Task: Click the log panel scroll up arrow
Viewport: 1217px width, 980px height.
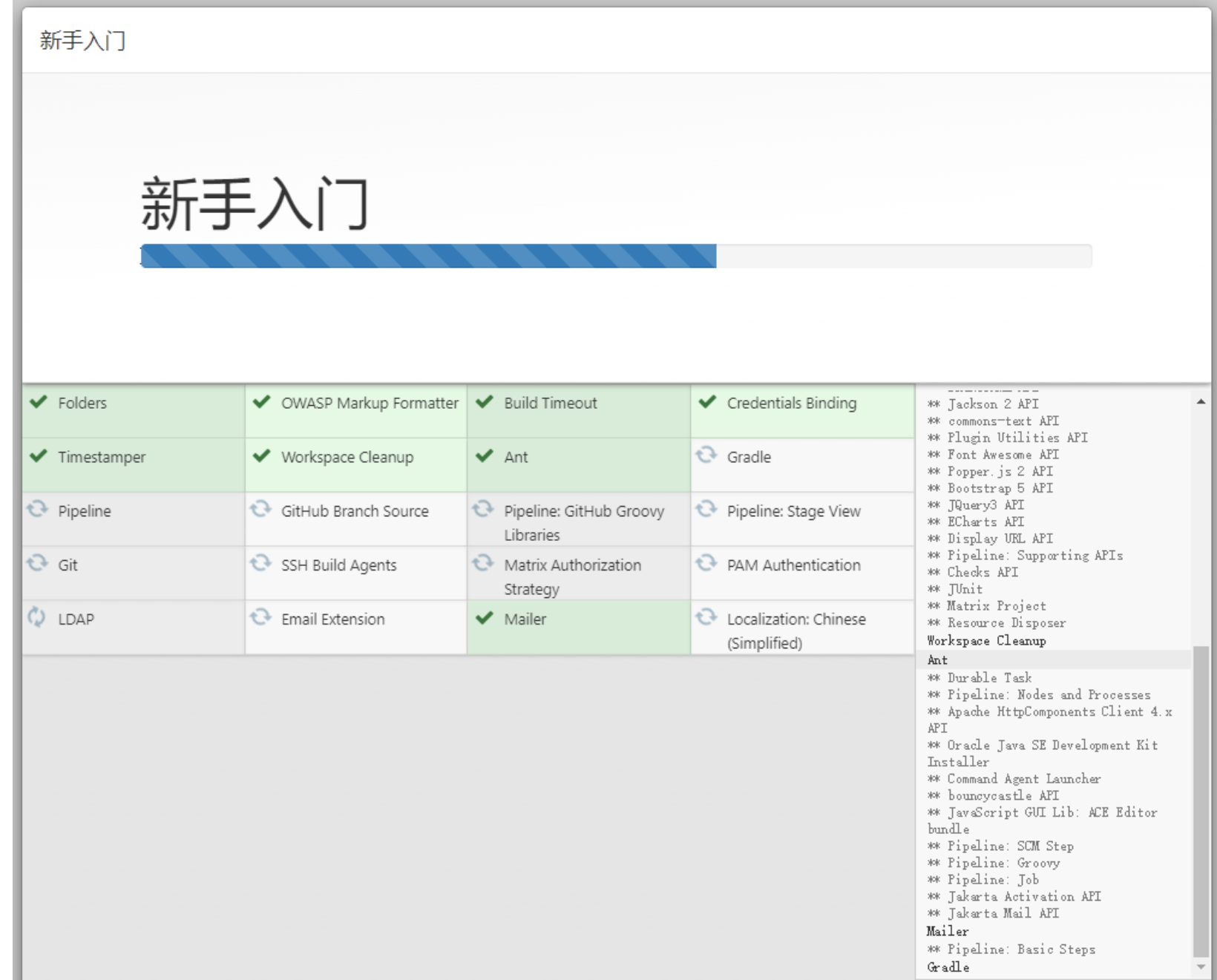Action: click(x=1201, y=401)
